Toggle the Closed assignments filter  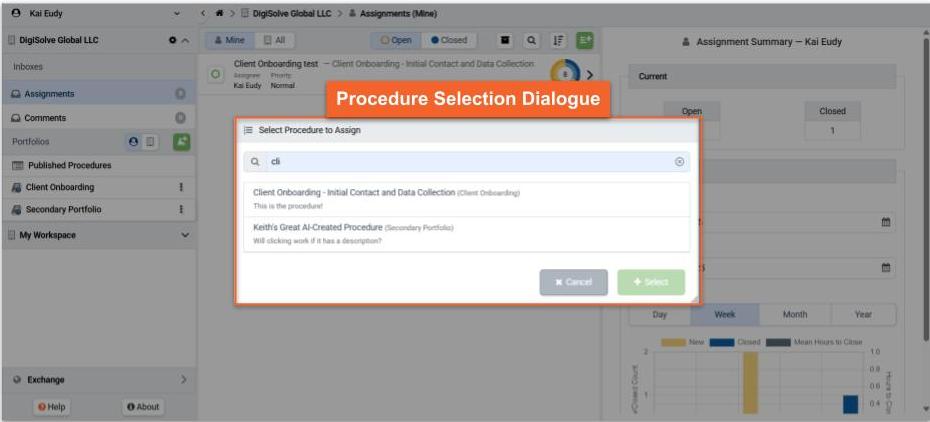(449, 40)
